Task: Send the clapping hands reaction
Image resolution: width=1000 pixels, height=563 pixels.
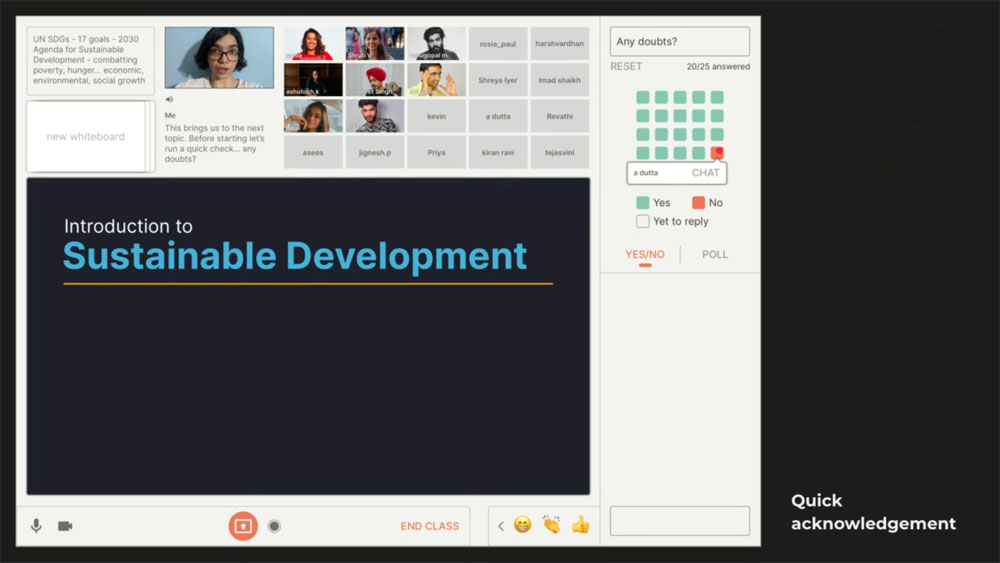Action: coord(551,525)
